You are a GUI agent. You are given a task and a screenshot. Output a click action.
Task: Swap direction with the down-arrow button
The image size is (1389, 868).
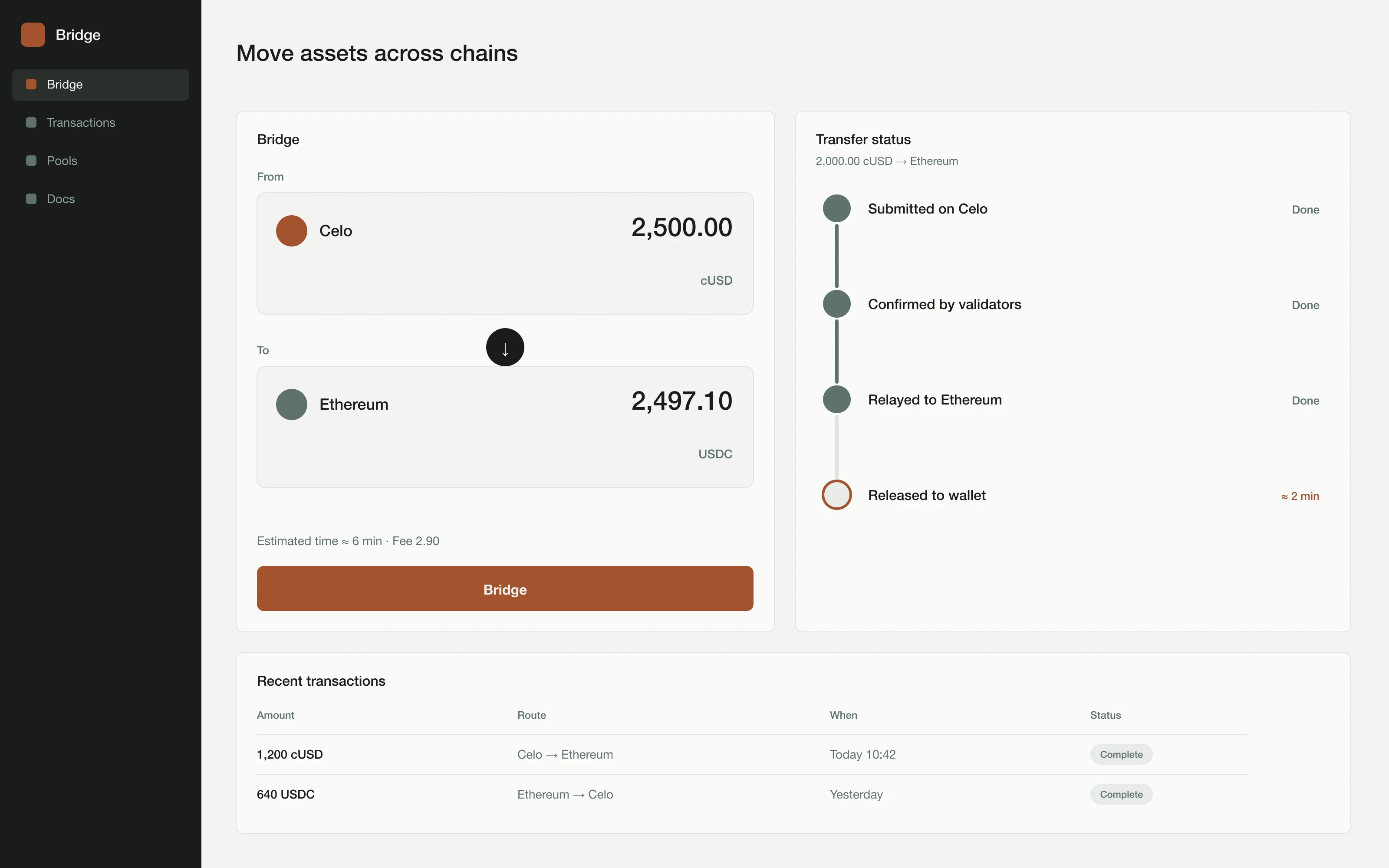click(x=505, y=347)
